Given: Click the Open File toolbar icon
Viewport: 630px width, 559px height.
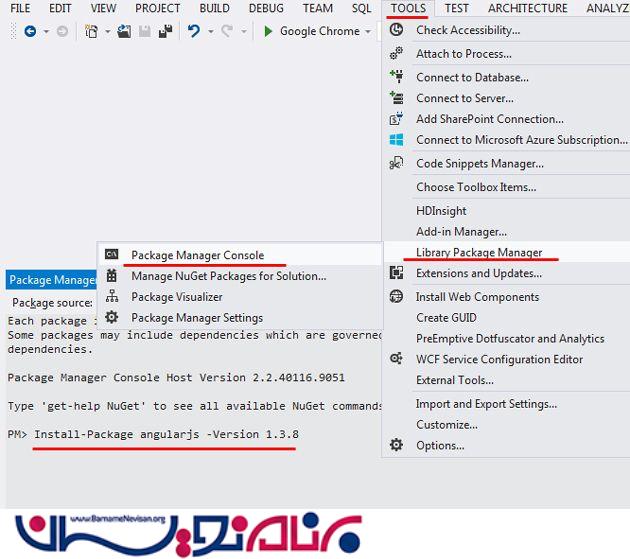Looking at the screenshot, I should pyautogui.click(x=124, y=32).
